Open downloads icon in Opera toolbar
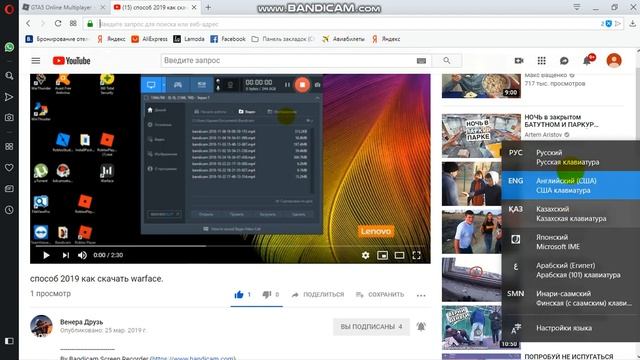Screen dimensions: 640x360 coord(632,24)
